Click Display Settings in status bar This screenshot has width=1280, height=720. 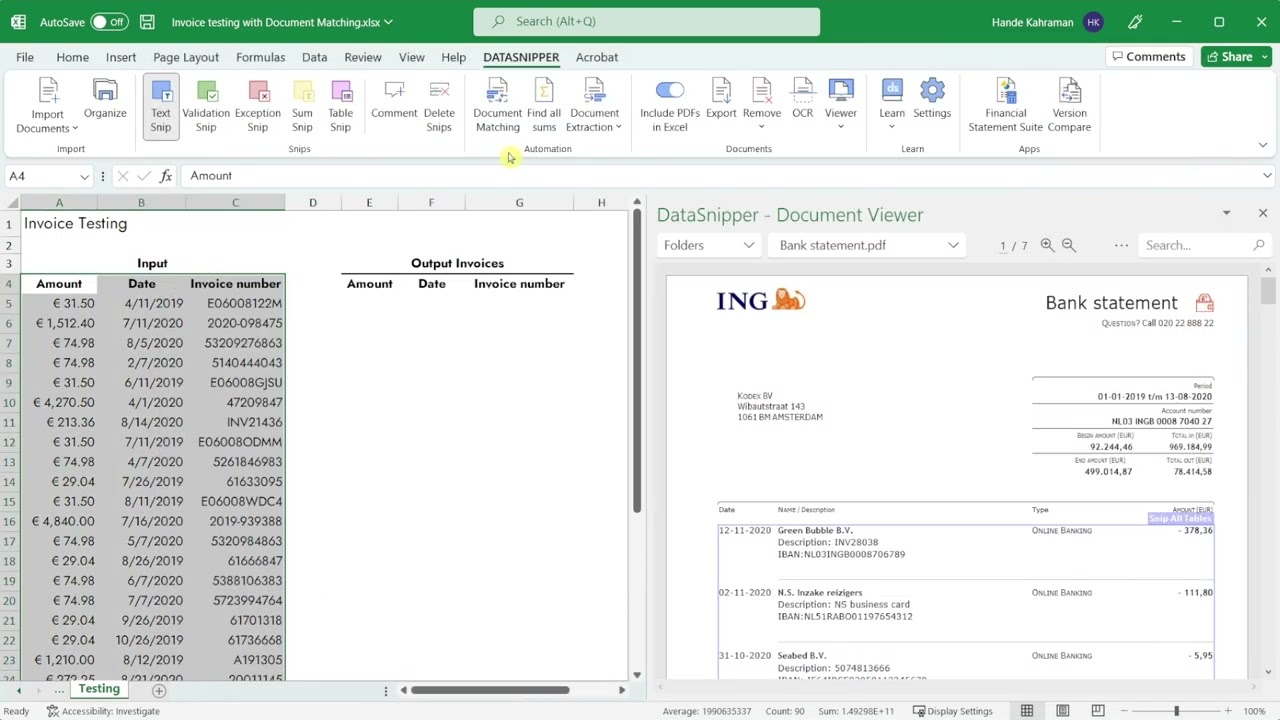click(x=952, y=711)
